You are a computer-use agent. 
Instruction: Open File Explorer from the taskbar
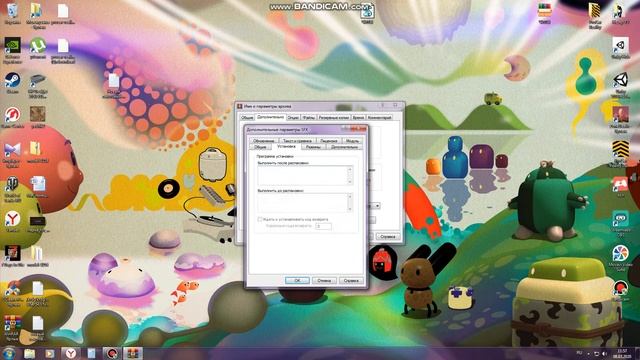[x=29, y=353]
